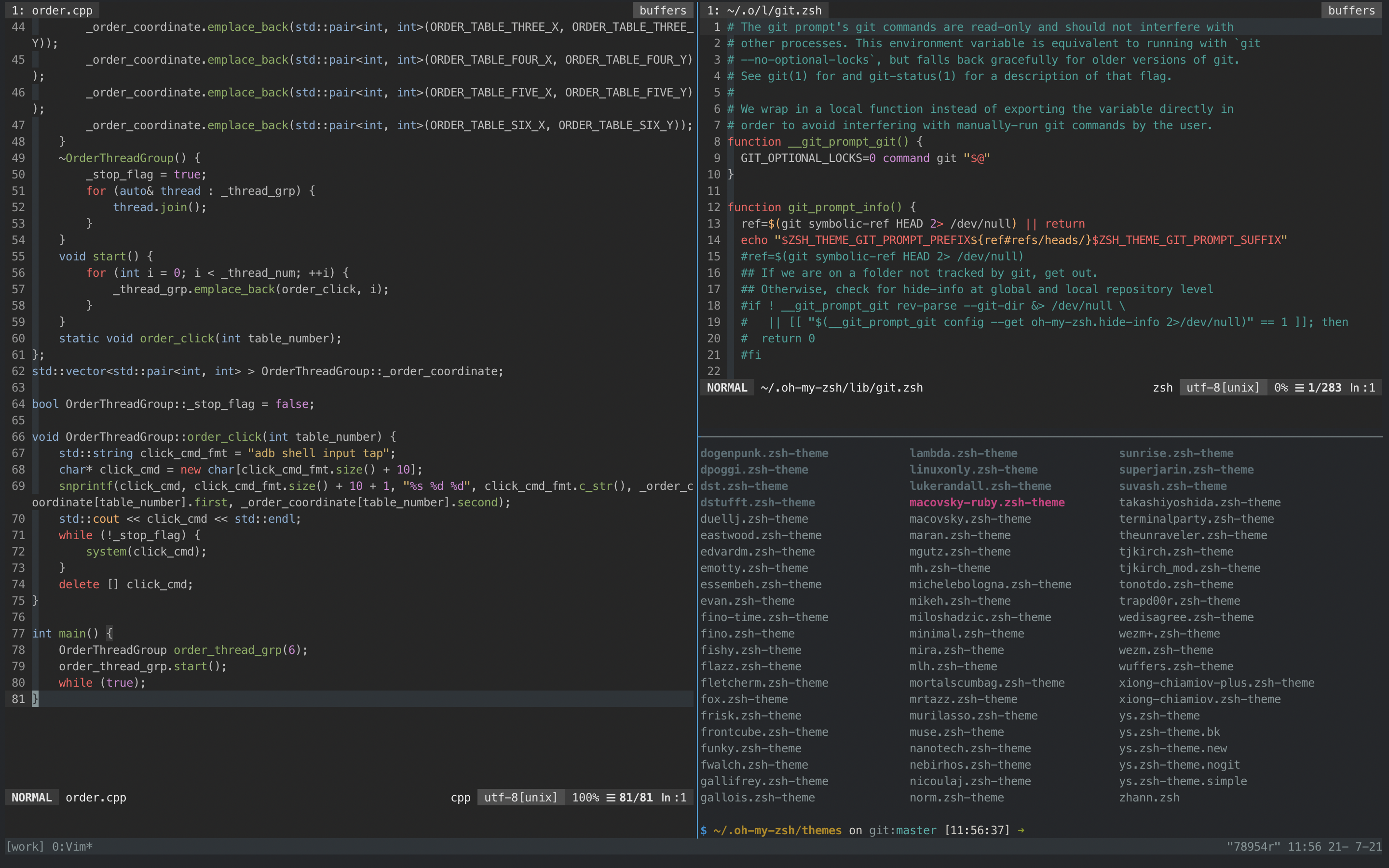Click the right pane buffers label
The width and height of the screenshot is (1389, 868).
click(1351, 10)
